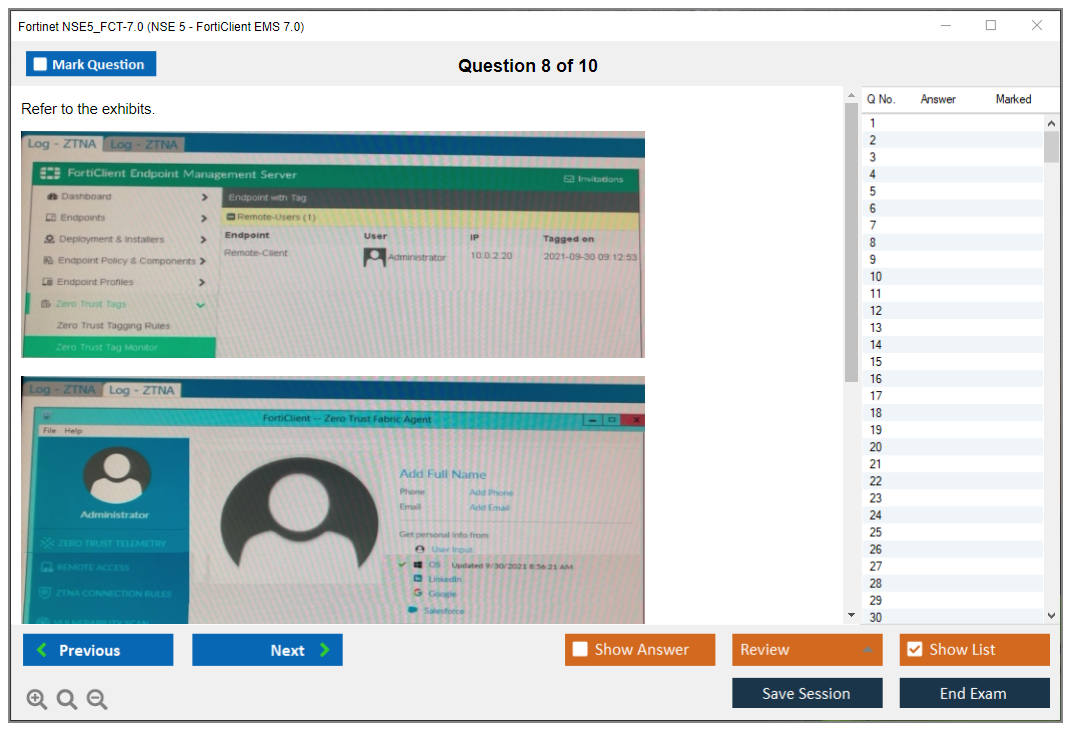Enable the Show Answer checkbox

[580, 650]
